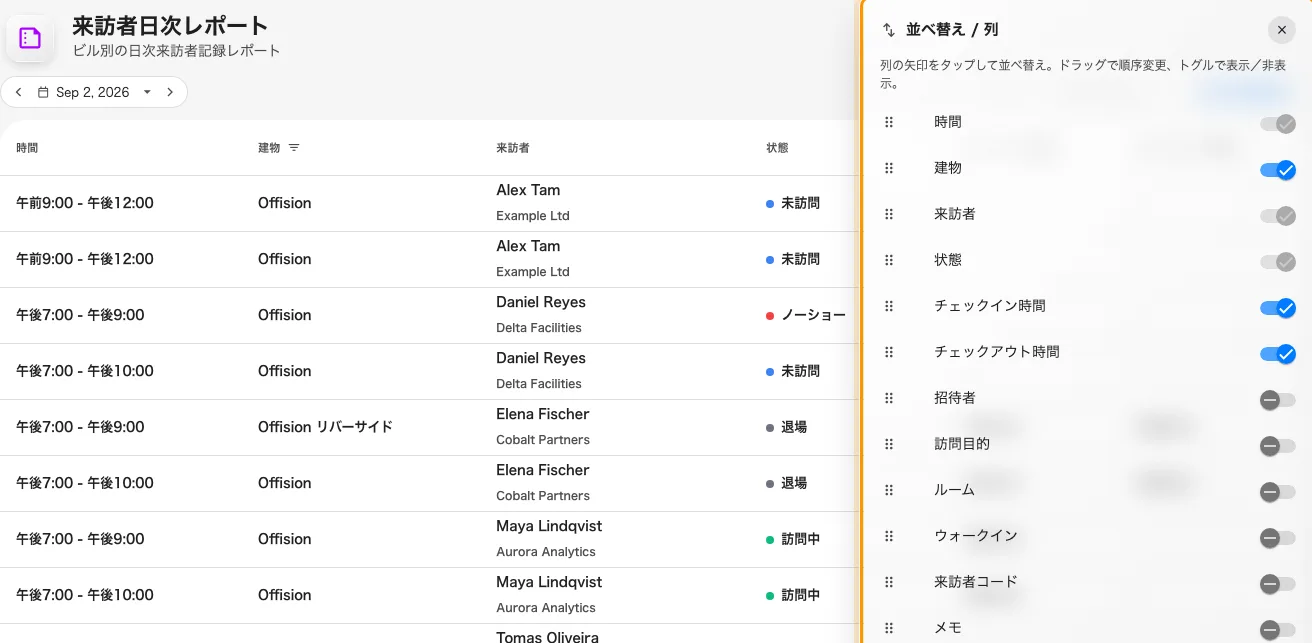The height and width of the screenshot is (643, 1312).
Task: Toggle the 状態 column switch
Action: pos(1278,262)
